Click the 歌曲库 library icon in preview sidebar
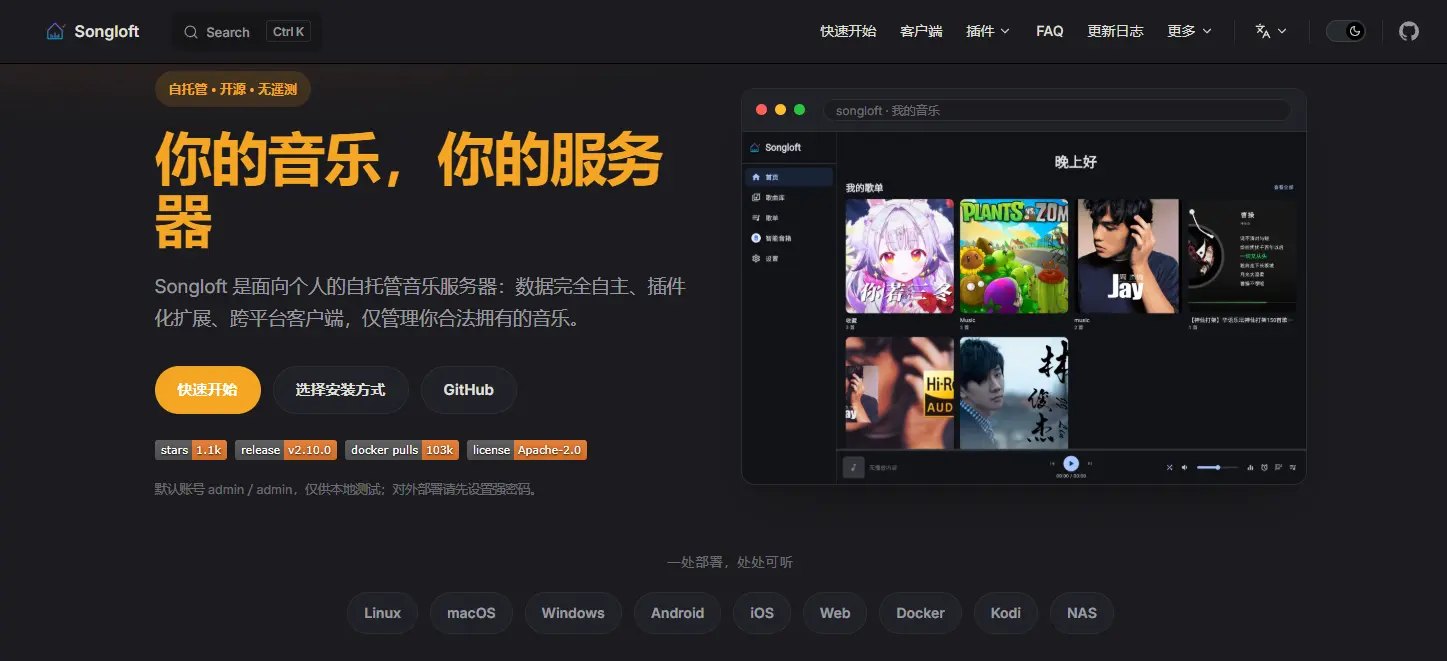Screen dimensions: 1447x661 coord(756,197)
